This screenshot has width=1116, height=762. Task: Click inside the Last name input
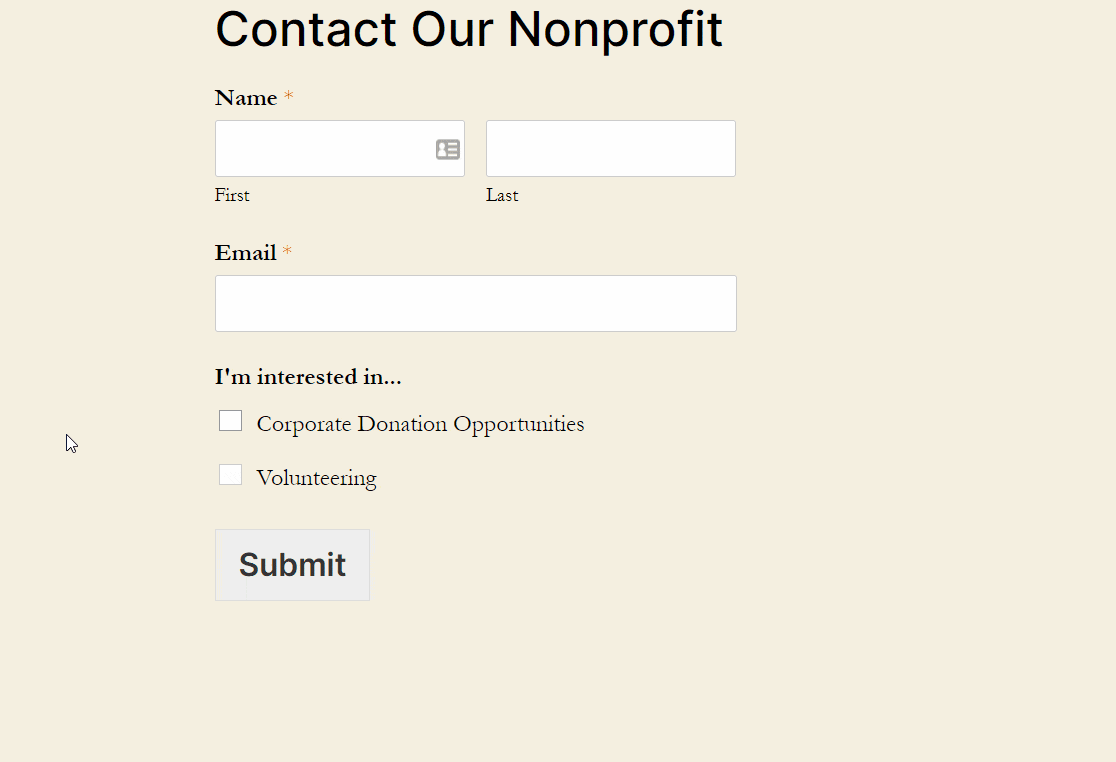(x=610, y=148)
